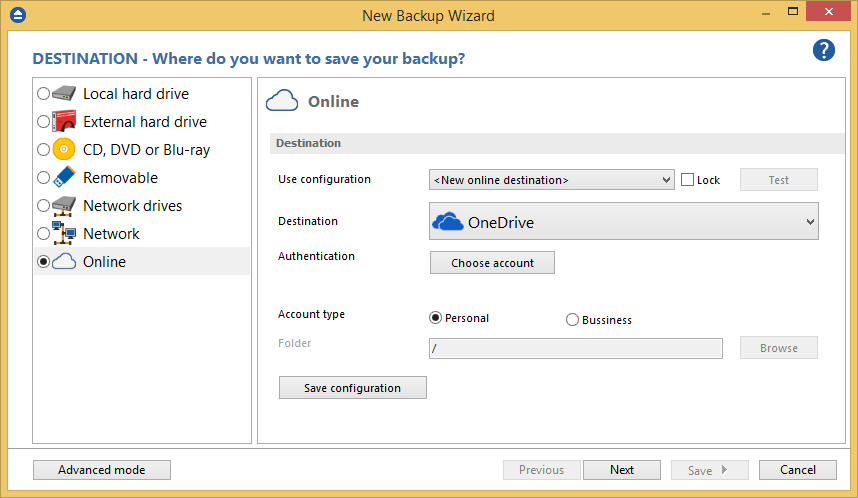The height and width of the screenshot is (498, 858).
Task: Click in the Folder path field
Action: (576, 348)
